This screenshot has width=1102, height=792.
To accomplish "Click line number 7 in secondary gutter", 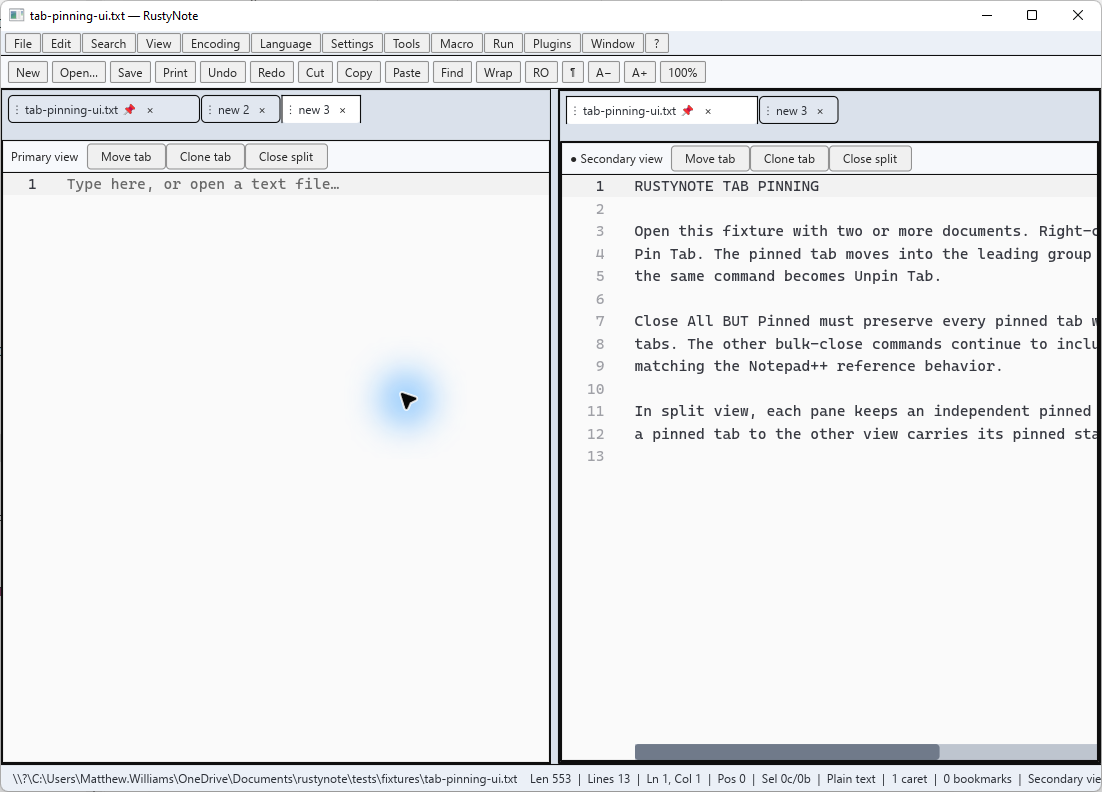I will [x=599, y=321].
